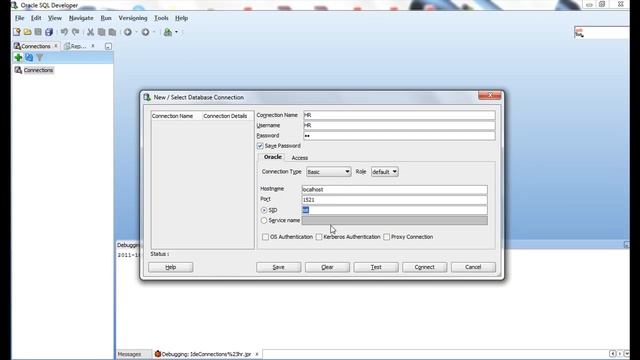
Task: Close the Connections panel tab
Action: [56, 46]
